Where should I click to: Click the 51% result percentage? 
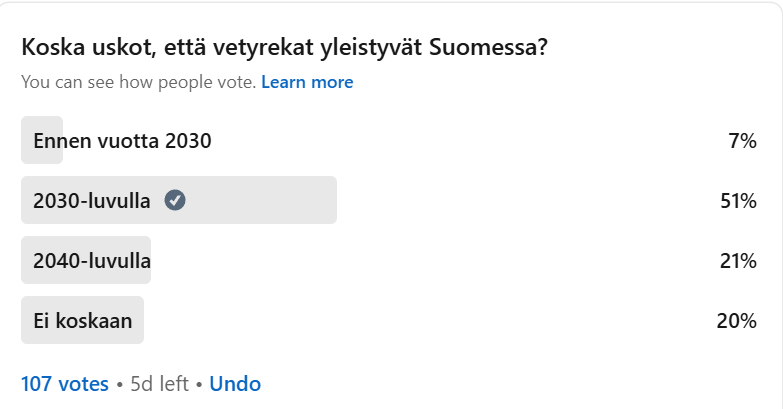(x=738, y=201)
